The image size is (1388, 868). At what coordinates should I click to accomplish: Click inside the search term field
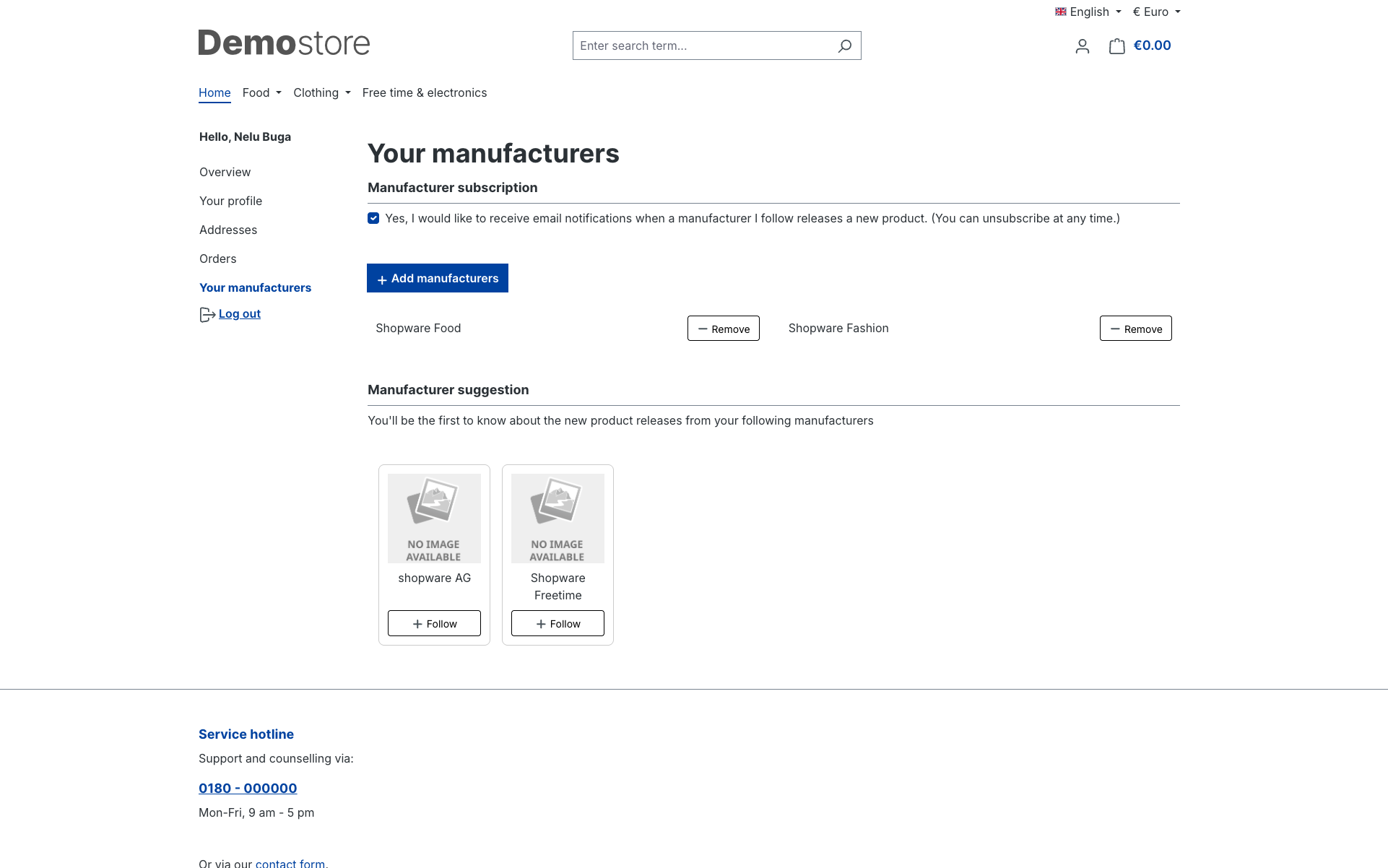[x=693, y=45]
